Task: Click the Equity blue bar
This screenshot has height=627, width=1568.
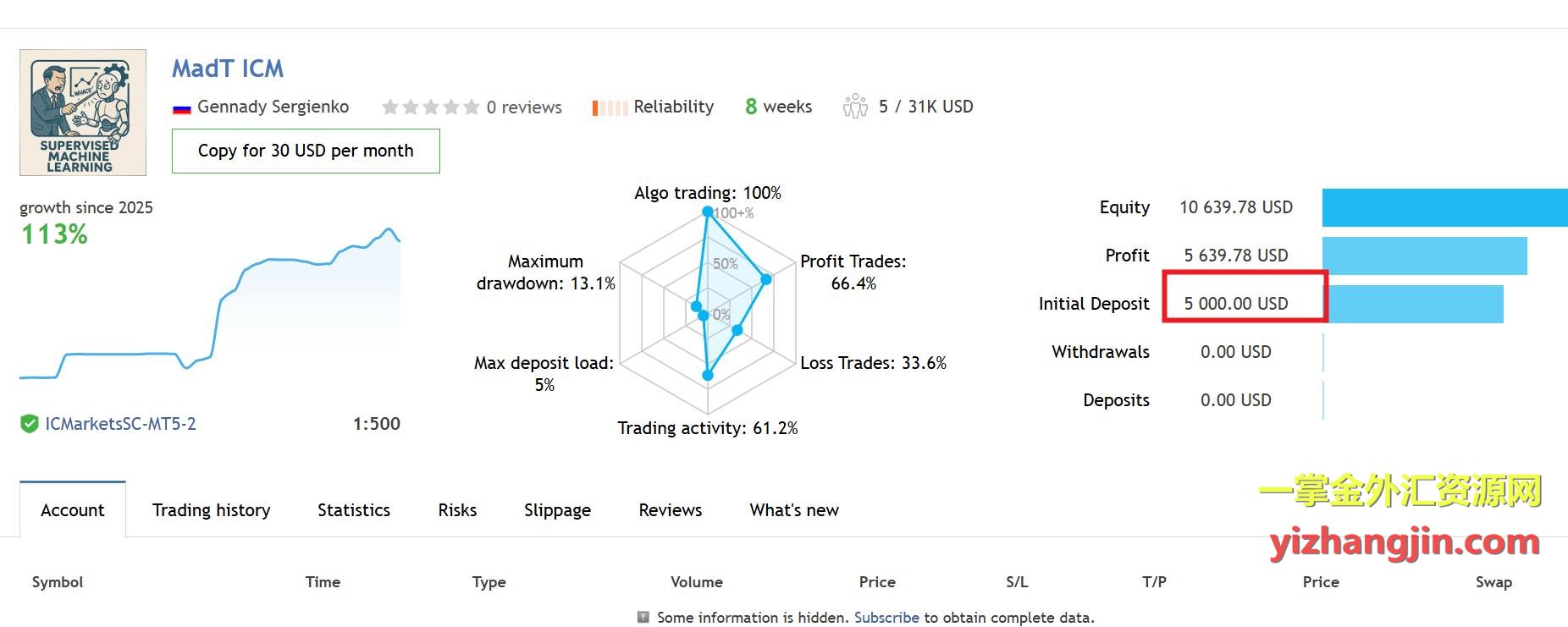Action: click(x=1444, y=207)
